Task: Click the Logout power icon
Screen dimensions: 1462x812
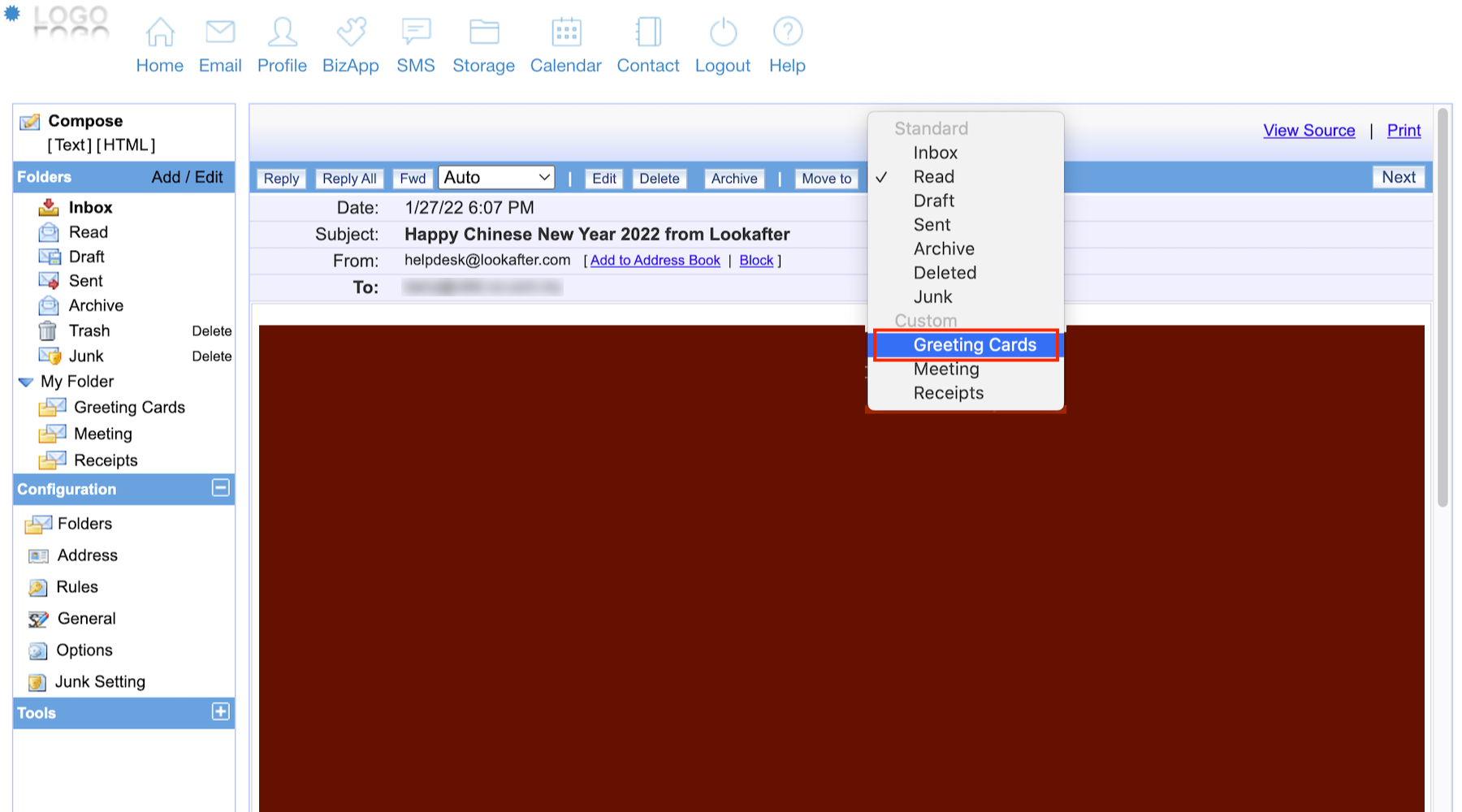Action: [x=723, y=32]
